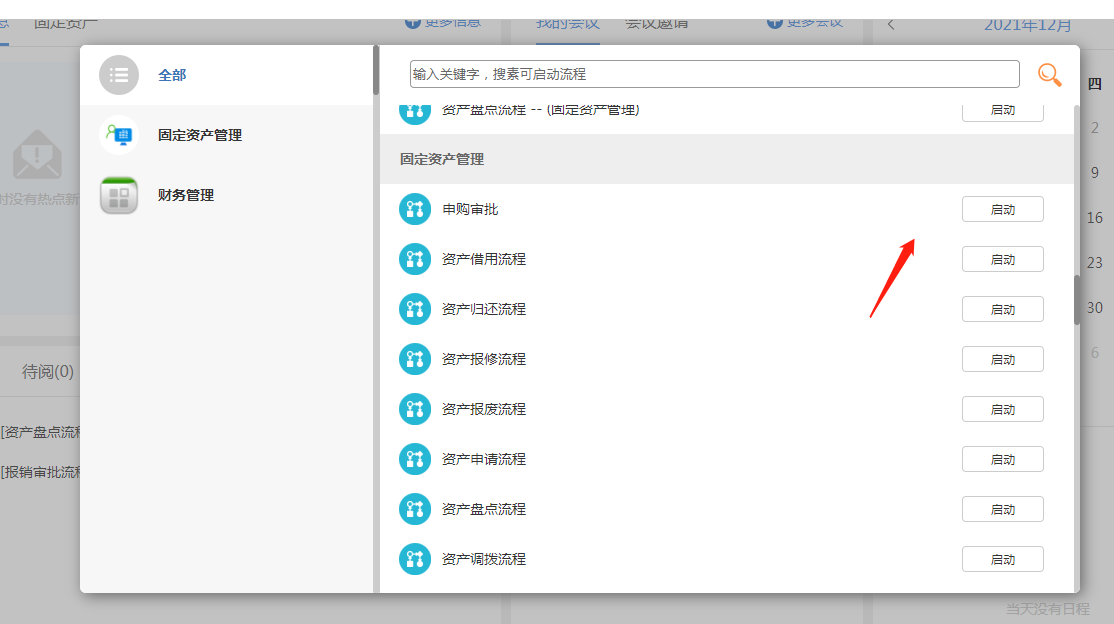Image resolution: width=1114 pixels, height=624 pixels.
Task: Click the 资产调拨流程 workflow name
Action: pyautogui.click(x=484, y=559)
